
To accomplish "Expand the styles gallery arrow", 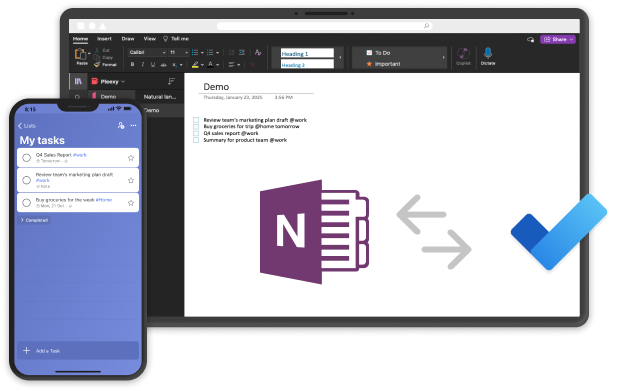I will tap(340, 58).
